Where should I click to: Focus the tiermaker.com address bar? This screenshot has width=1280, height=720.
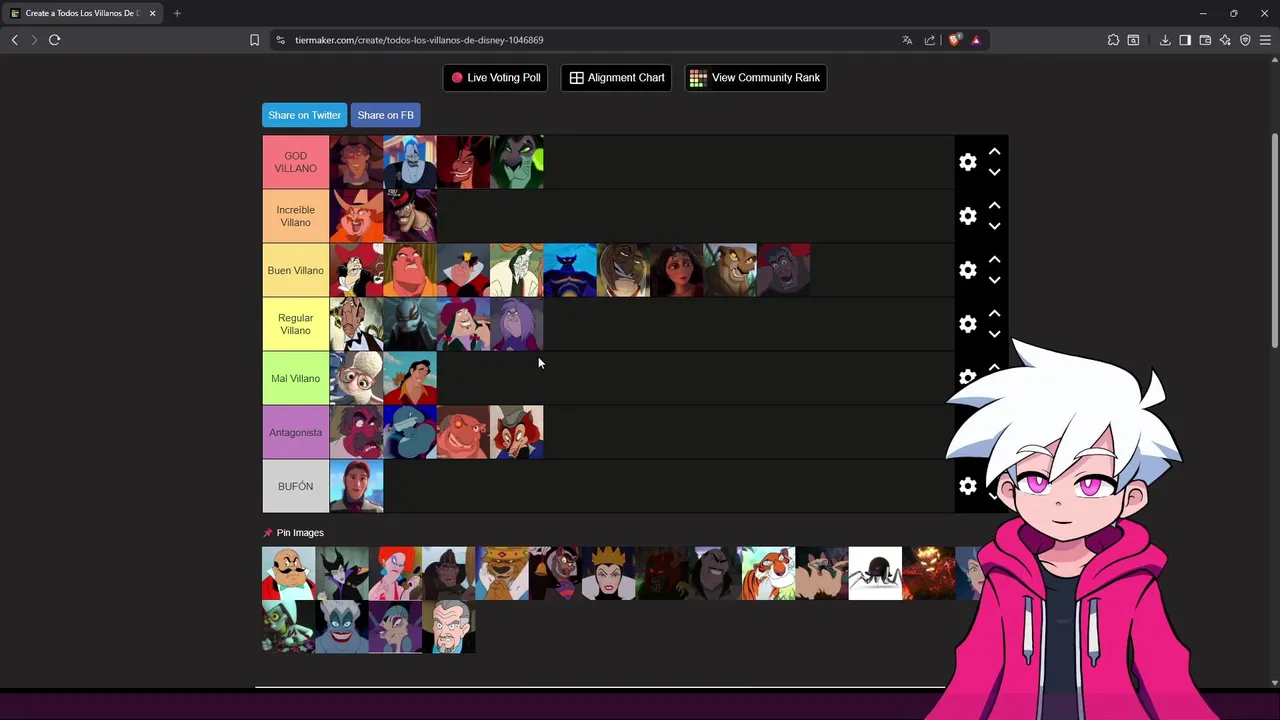pyautogui.click(x=590, y=40)
